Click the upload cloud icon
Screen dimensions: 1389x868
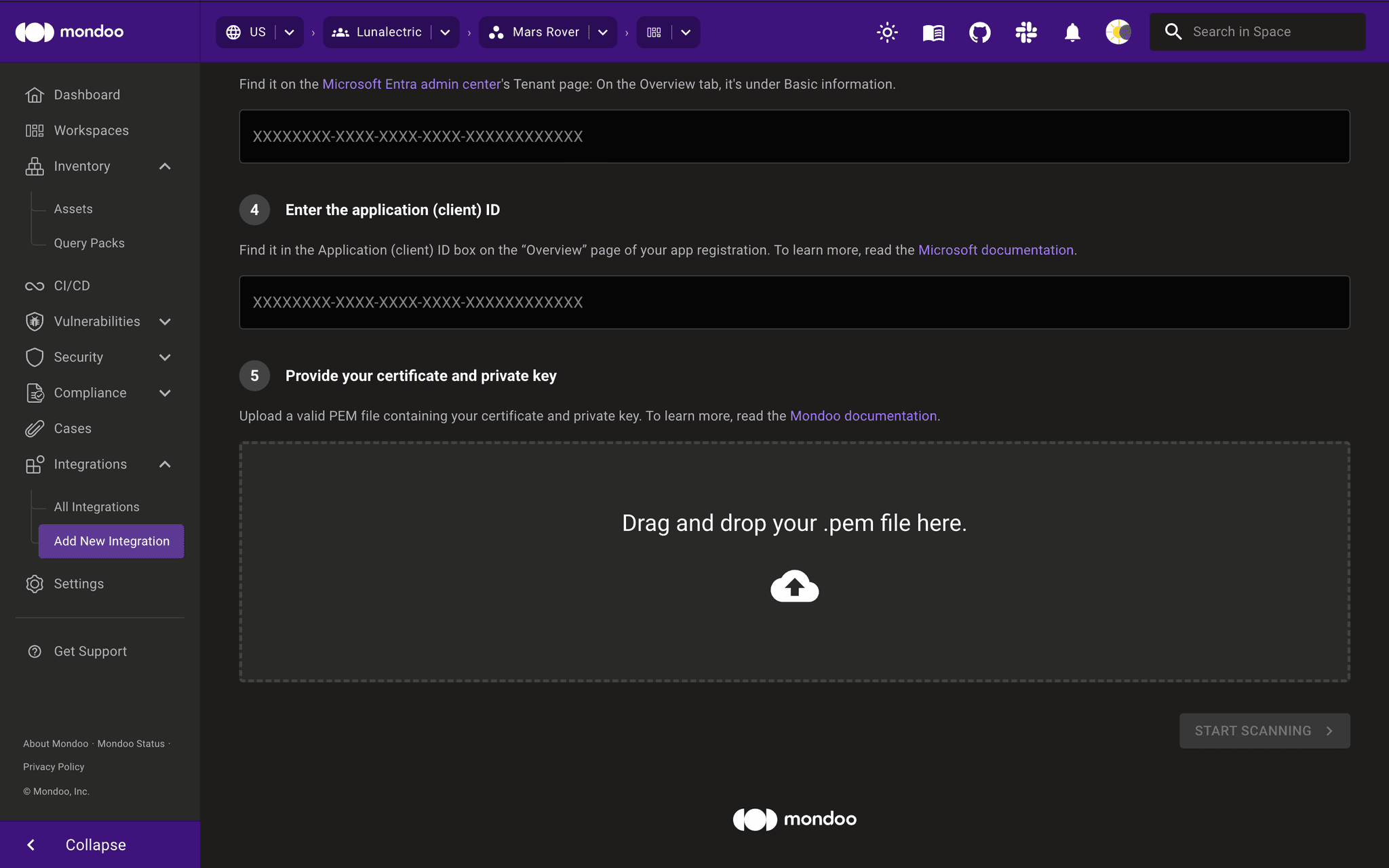coord(794,586)
